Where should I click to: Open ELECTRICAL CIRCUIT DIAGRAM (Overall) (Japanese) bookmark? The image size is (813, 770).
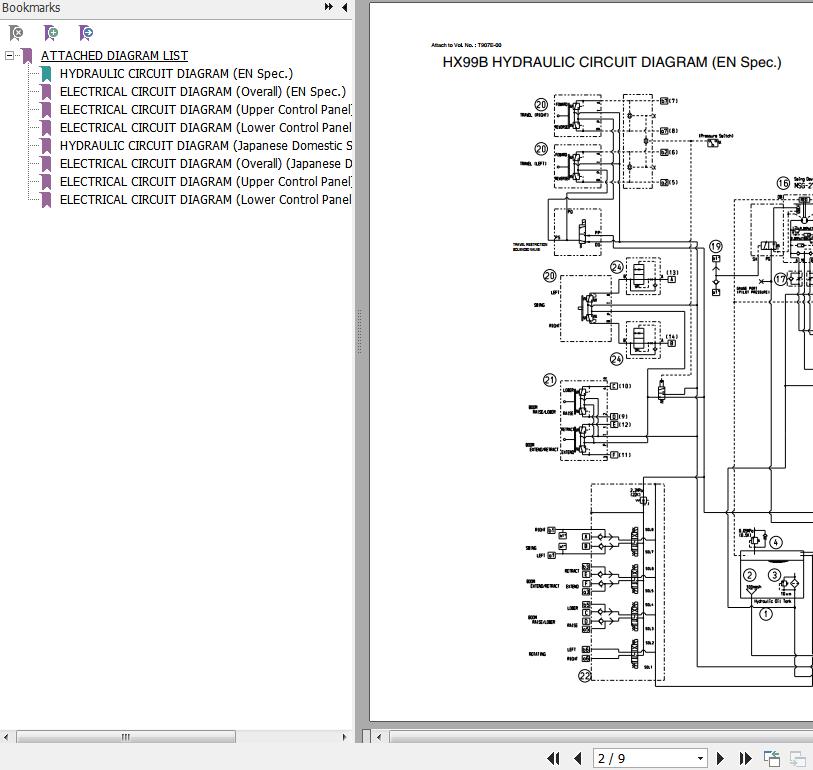click(205, 164)
